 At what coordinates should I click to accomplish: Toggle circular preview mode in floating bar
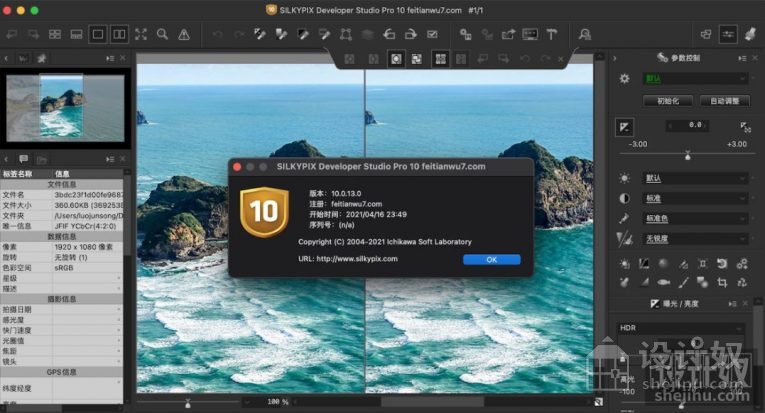(x=396, y=59)
